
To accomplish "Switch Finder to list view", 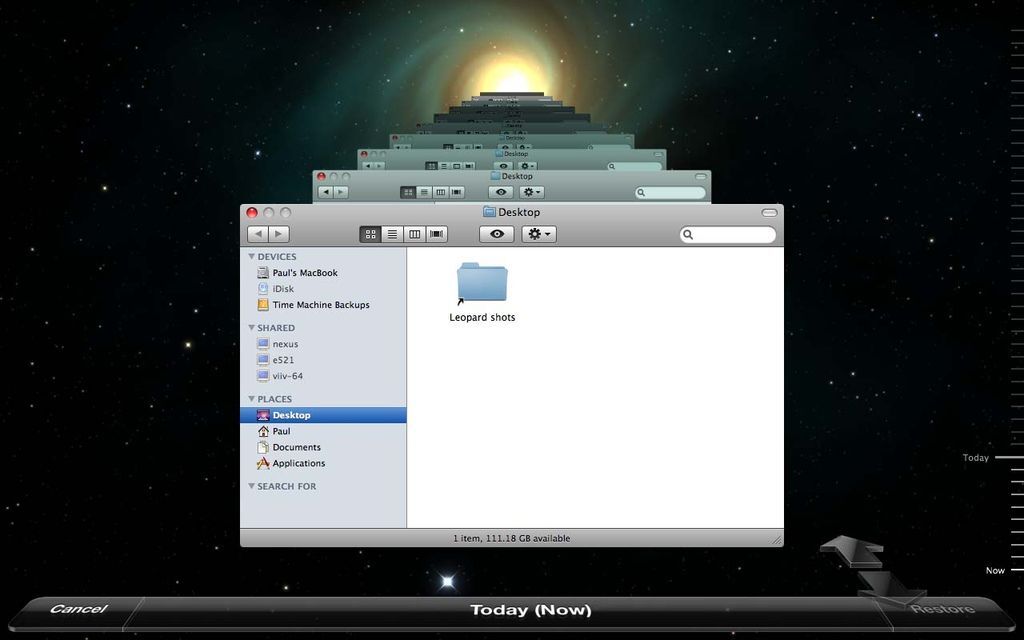I will [392, 234].
